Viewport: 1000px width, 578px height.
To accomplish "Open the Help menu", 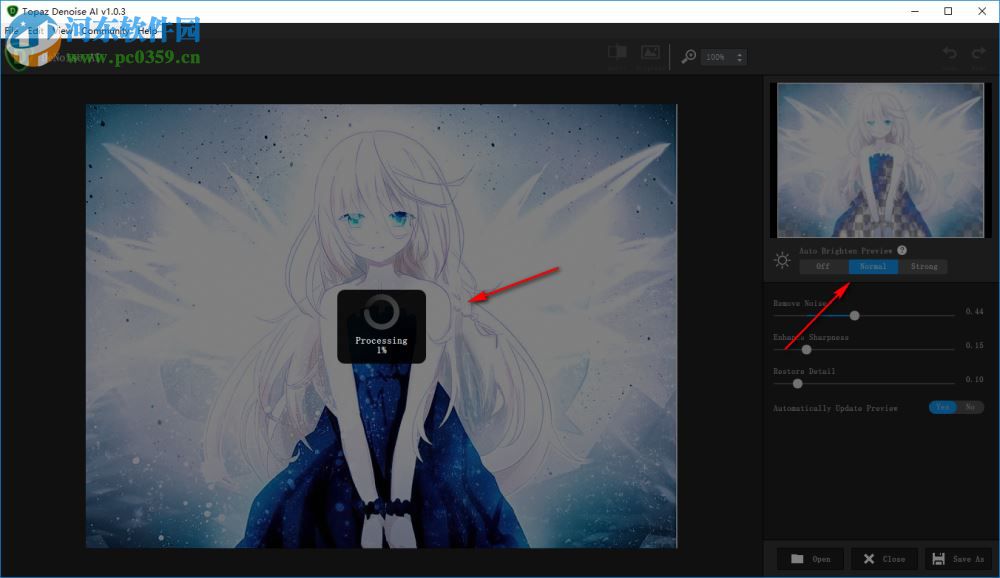I will (x=147, y=30).
